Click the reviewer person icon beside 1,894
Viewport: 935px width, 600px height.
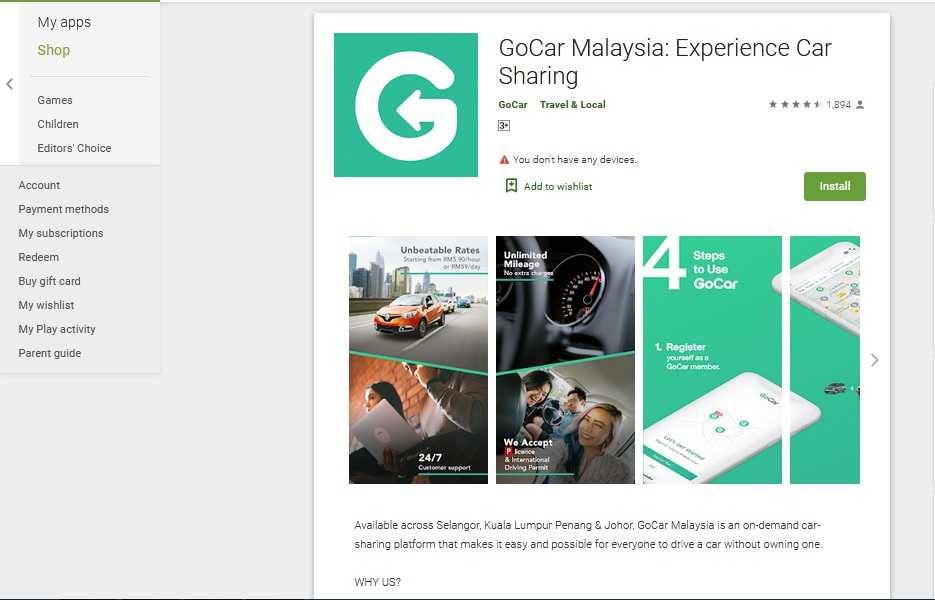pos(860,104)
